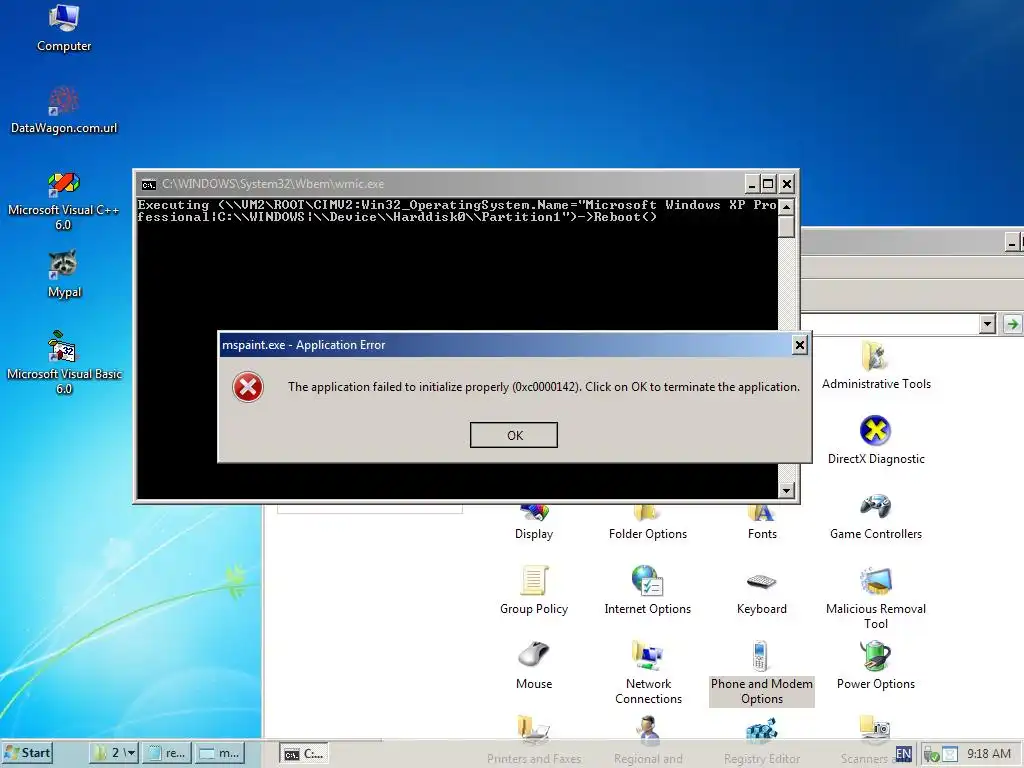Click the console scrollbar up arrow
Viewport: 1024px width, 768px height.
[x=787, y=207]
